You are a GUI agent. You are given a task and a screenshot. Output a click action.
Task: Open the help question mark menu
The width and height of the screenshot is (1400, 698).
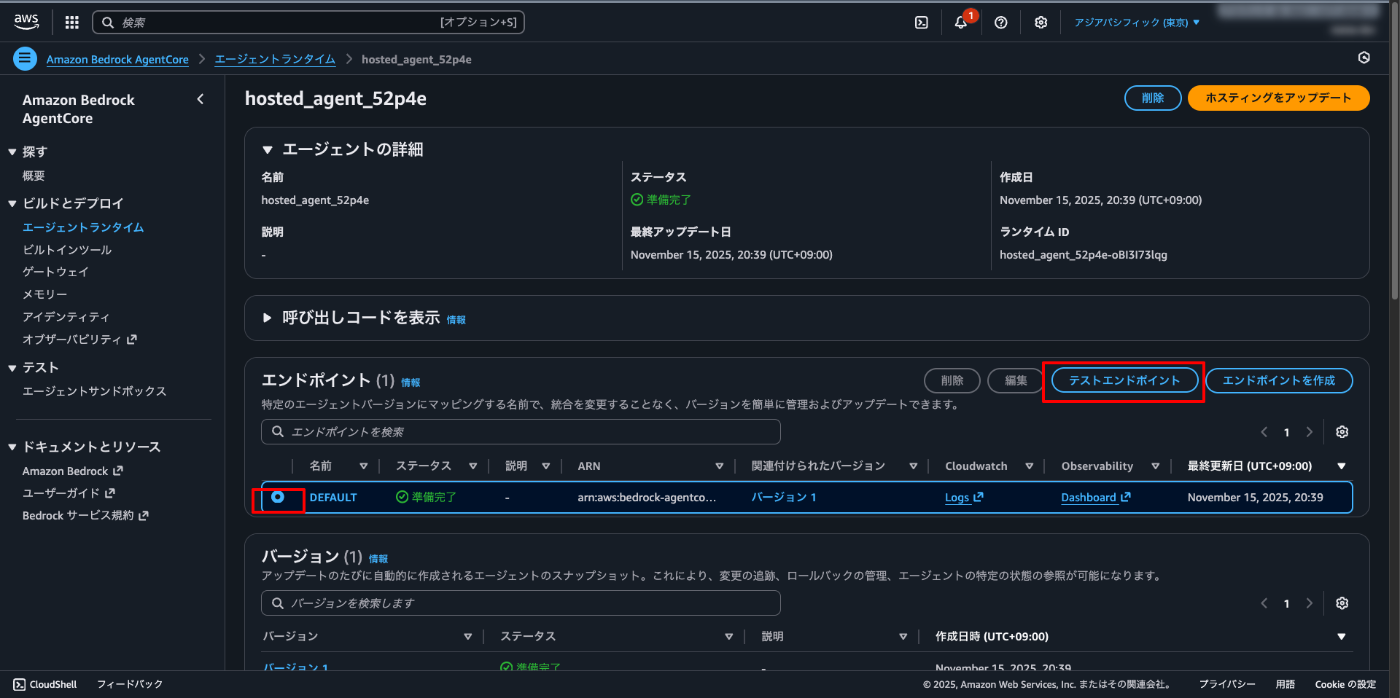coord(1001,22)
